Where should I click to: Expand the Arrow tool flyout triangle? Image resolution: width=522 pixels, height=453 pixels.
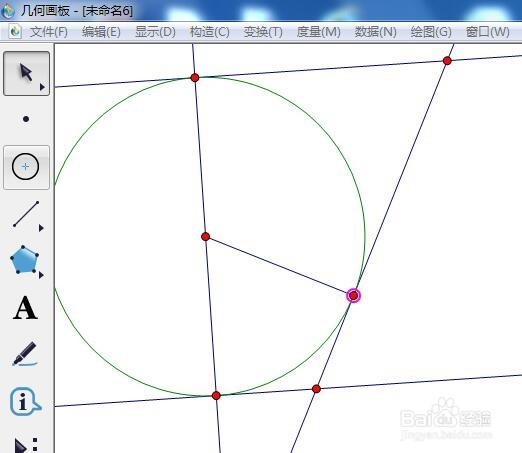pos(42,87)
